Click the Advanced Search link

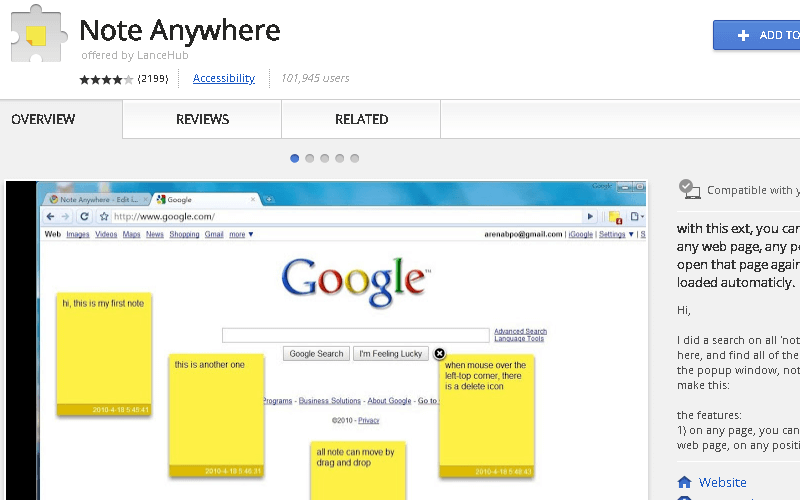point(520,331)
